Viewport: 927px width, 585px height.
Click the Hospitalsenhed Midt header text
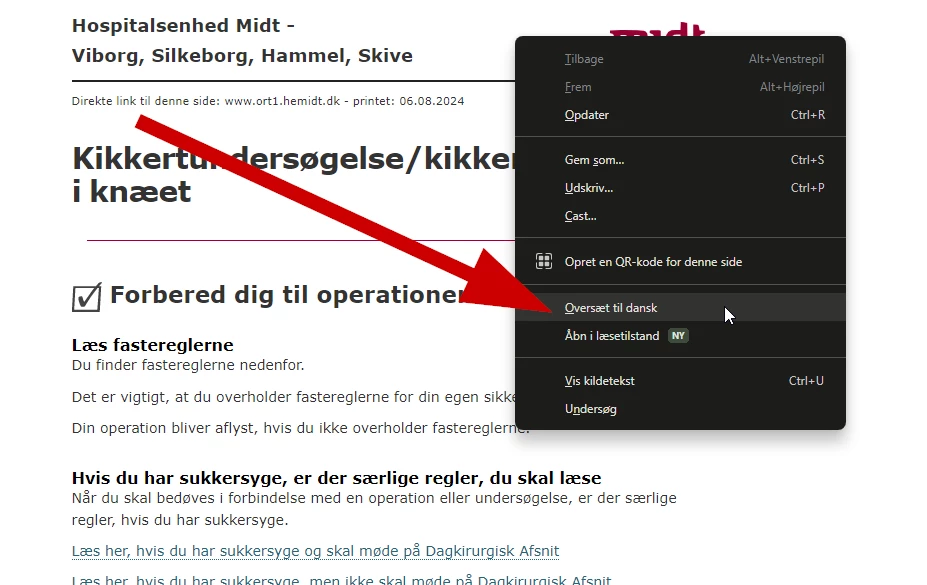point(242,40)
